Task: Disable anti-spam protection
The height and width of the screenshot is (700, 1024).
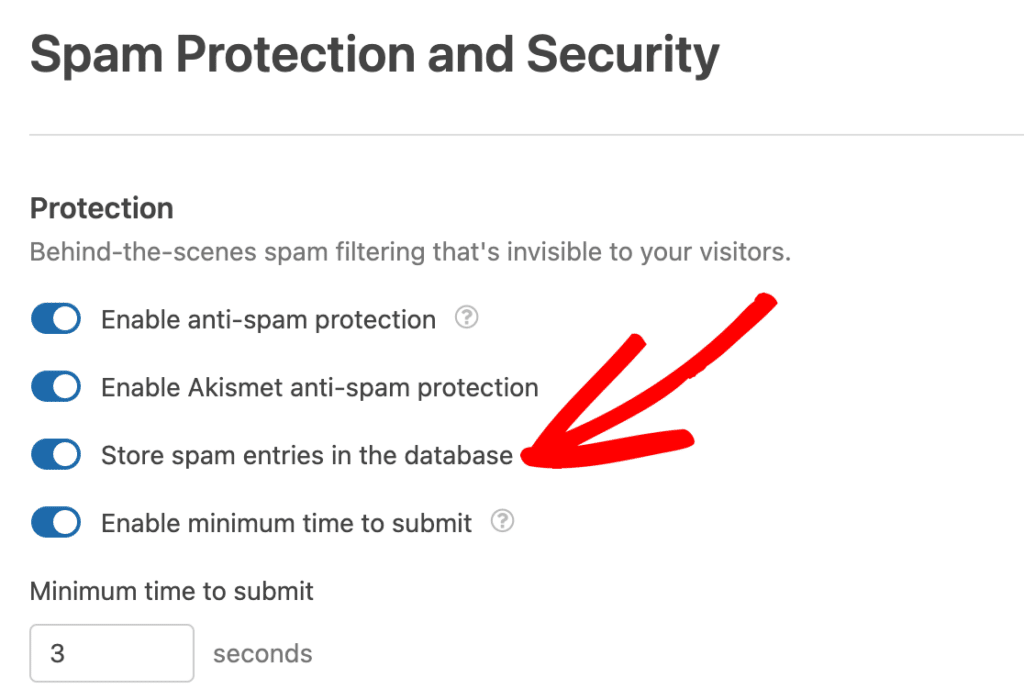Action: [x=55, y=318]
